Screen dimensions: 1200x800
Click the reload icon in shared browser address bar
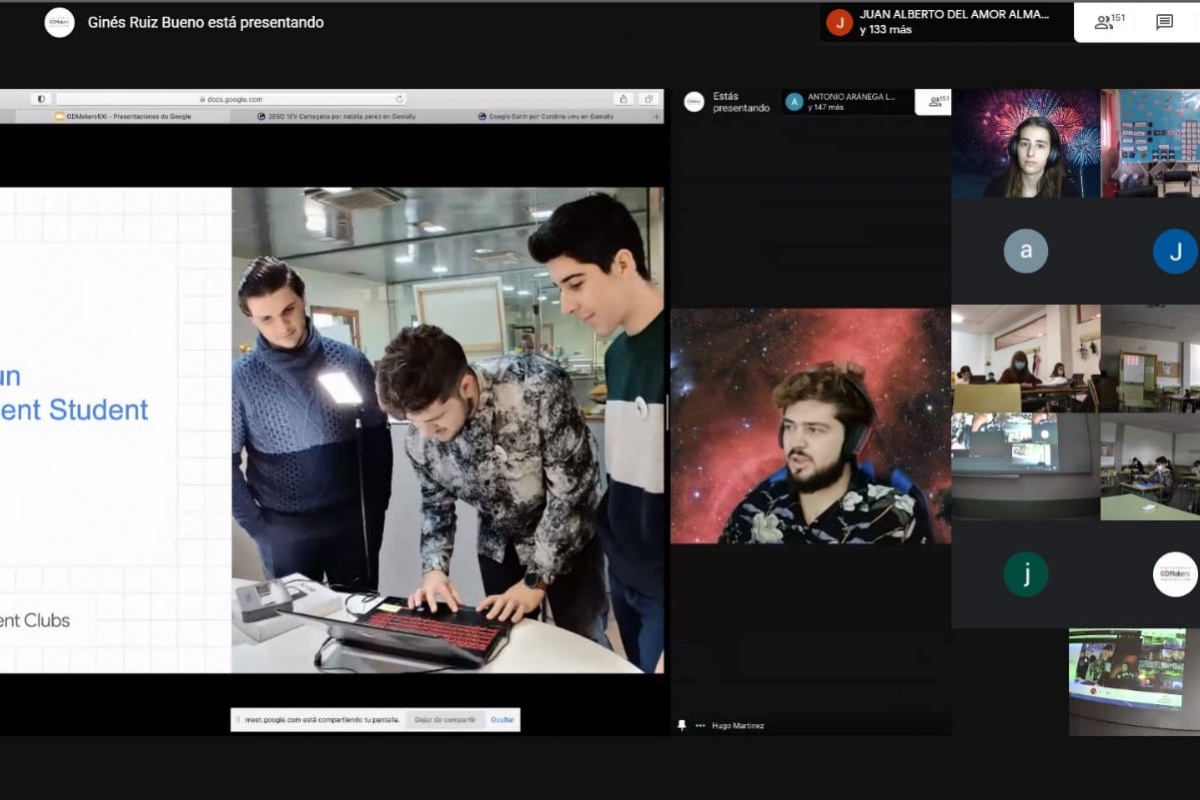coord(400,99)
